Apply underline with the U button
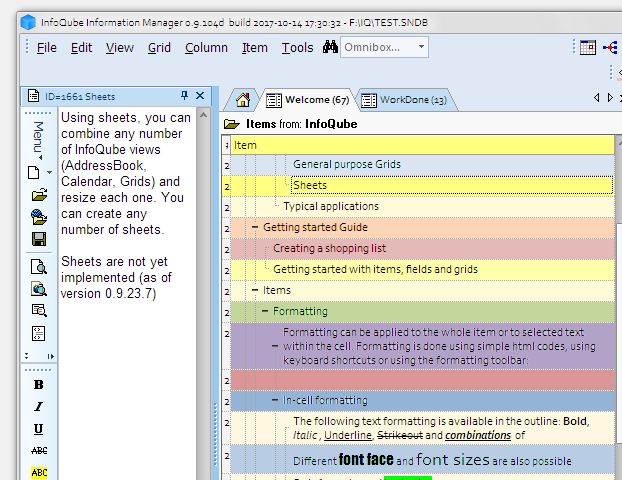 coord(38,429)
